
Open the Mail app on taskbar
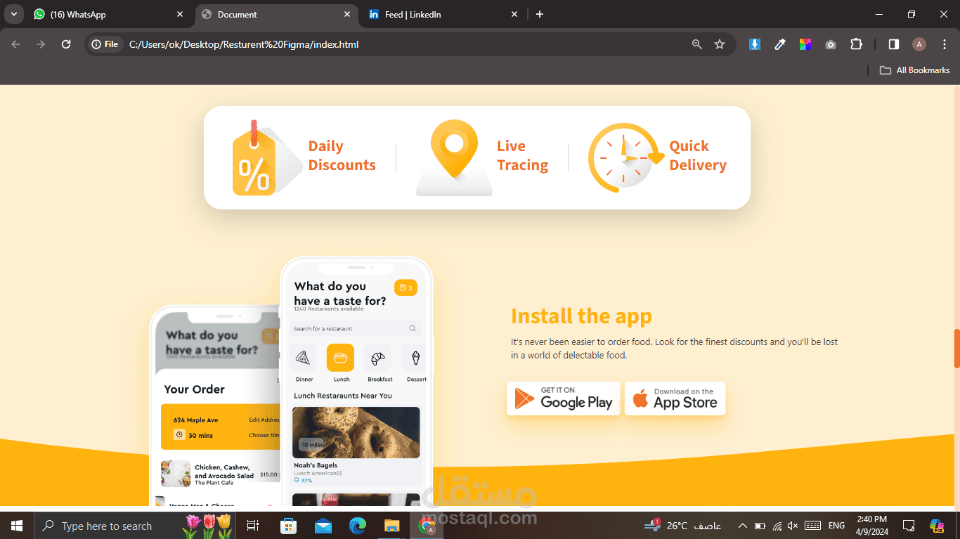[323, 526]
